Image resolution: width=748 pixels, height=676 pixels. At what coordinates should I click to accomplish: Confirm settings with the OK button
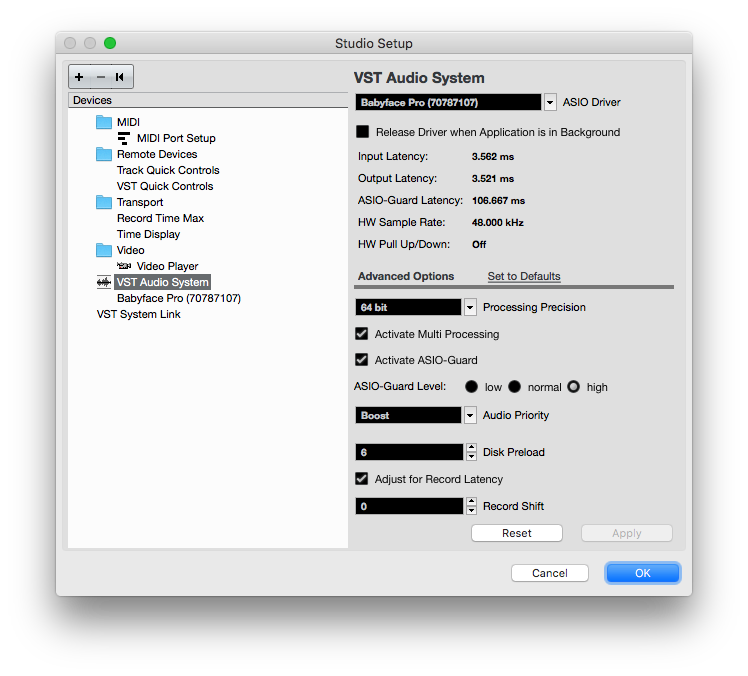coord(643,573)
